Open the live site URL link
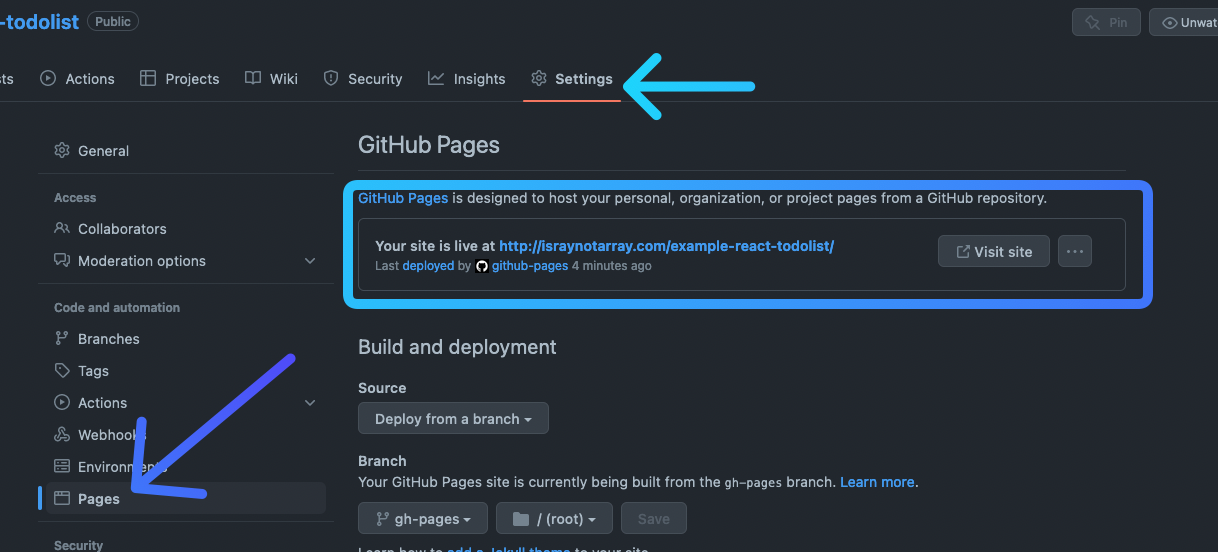The height and width of the screenshot is (552, 1218). pyautogui.click(x=666, y=246)
